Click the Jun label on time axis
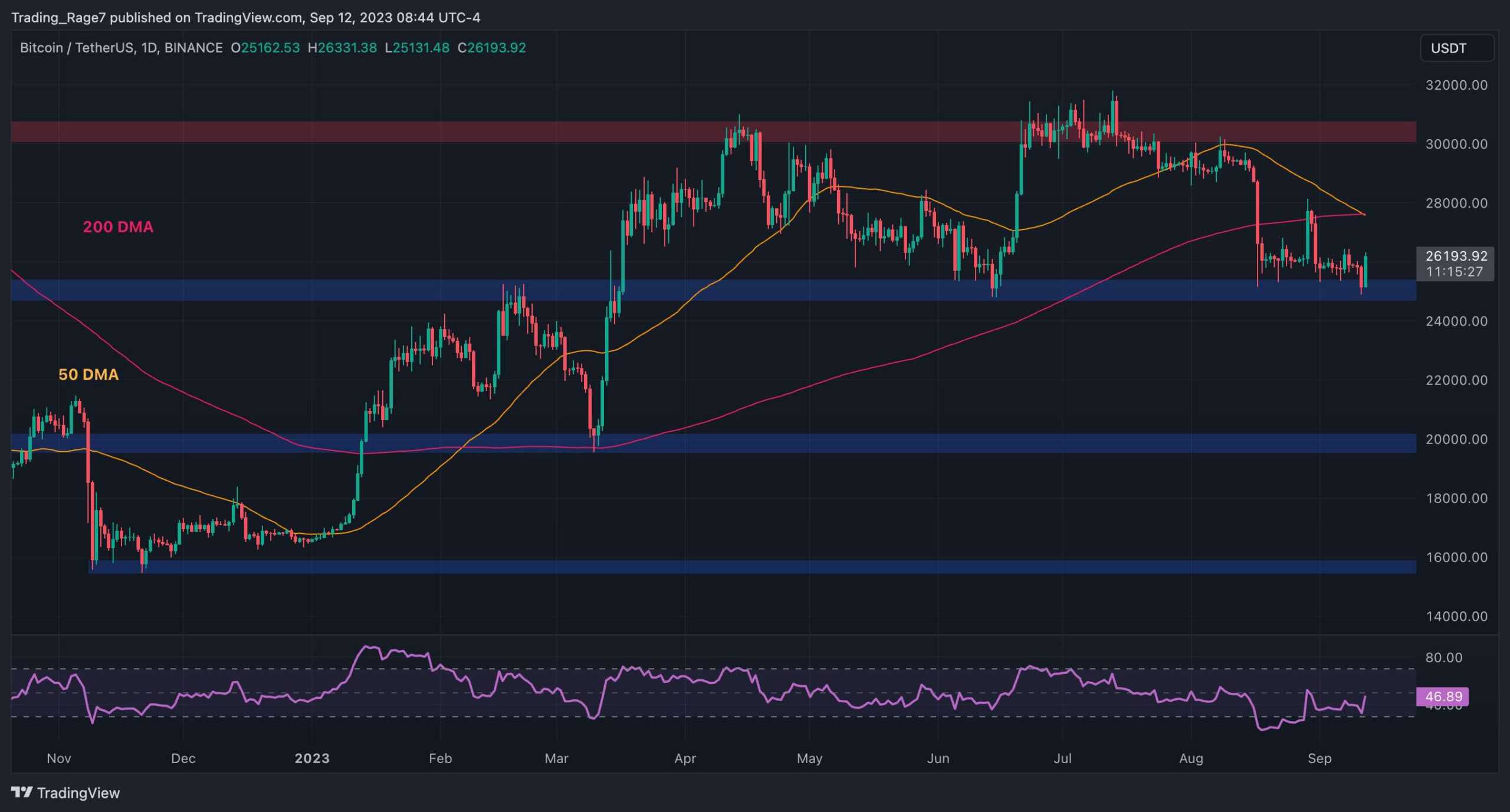Viewport: 1510px width, 812px height. pos(938,758)
